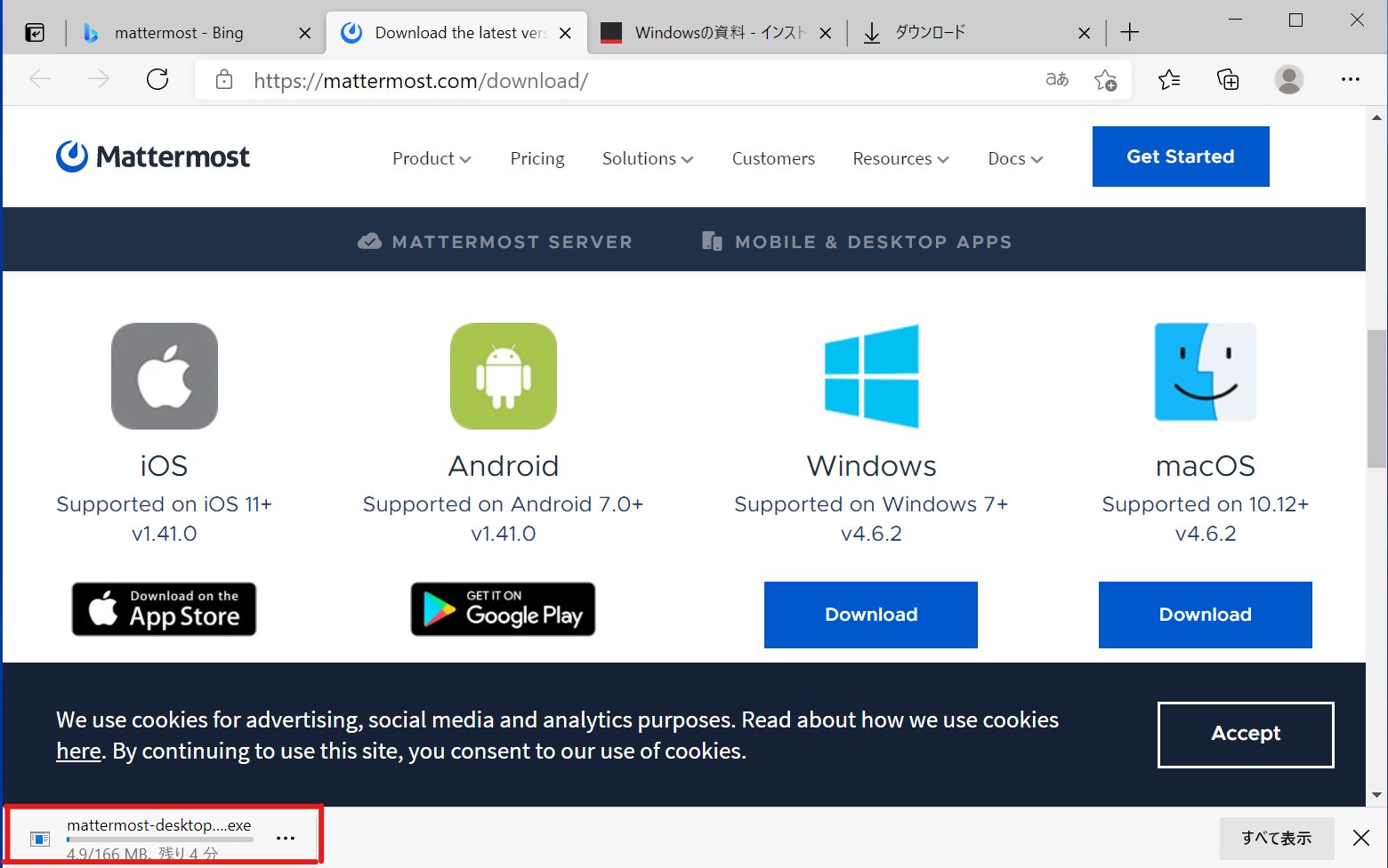Screen dimensions: 1388x868
Task: Switch to Mattermost Server section
Action: click(x=495, y=242)
